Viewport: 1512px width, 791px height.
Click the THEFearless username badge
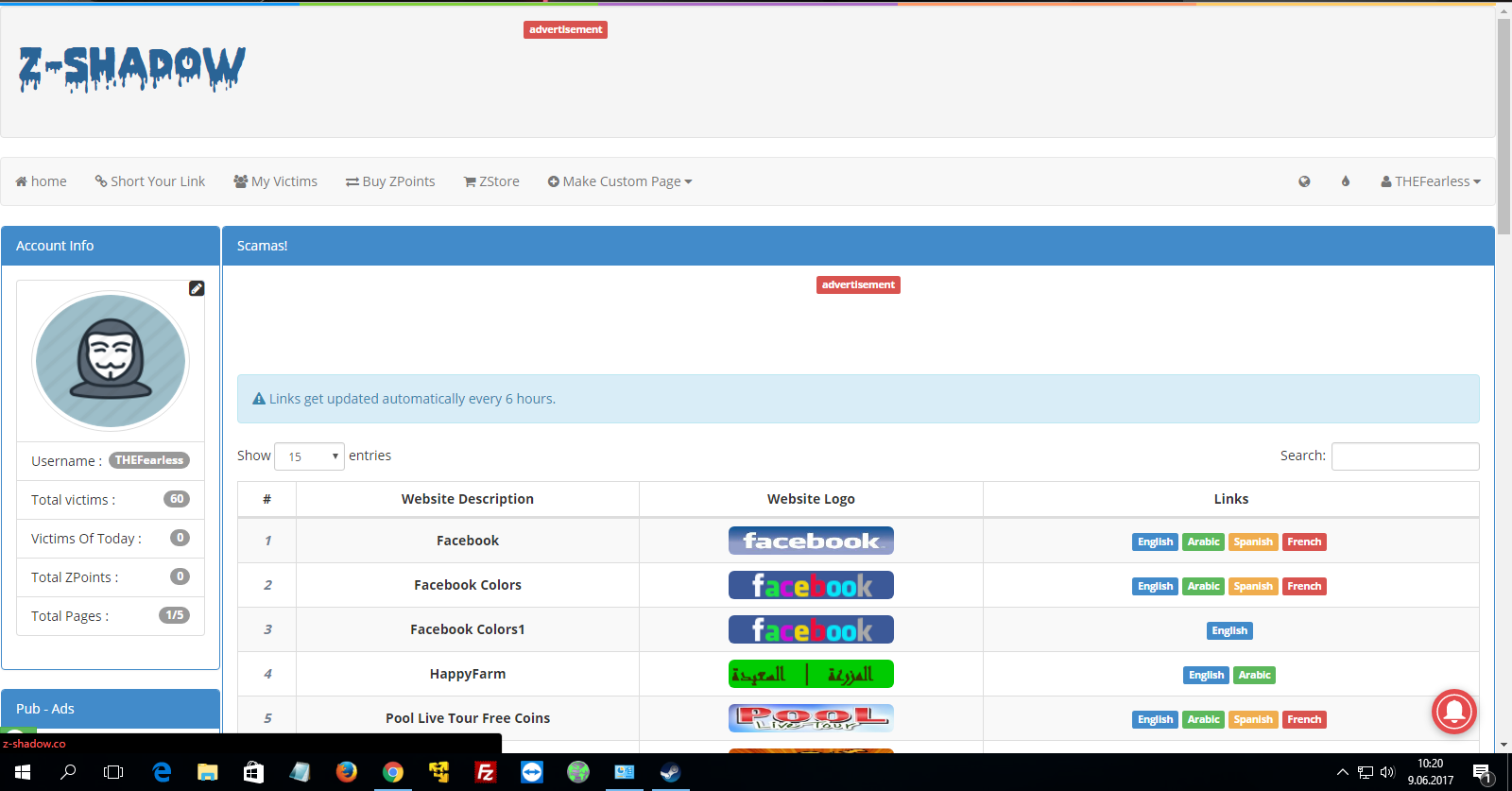coord(149,460)
